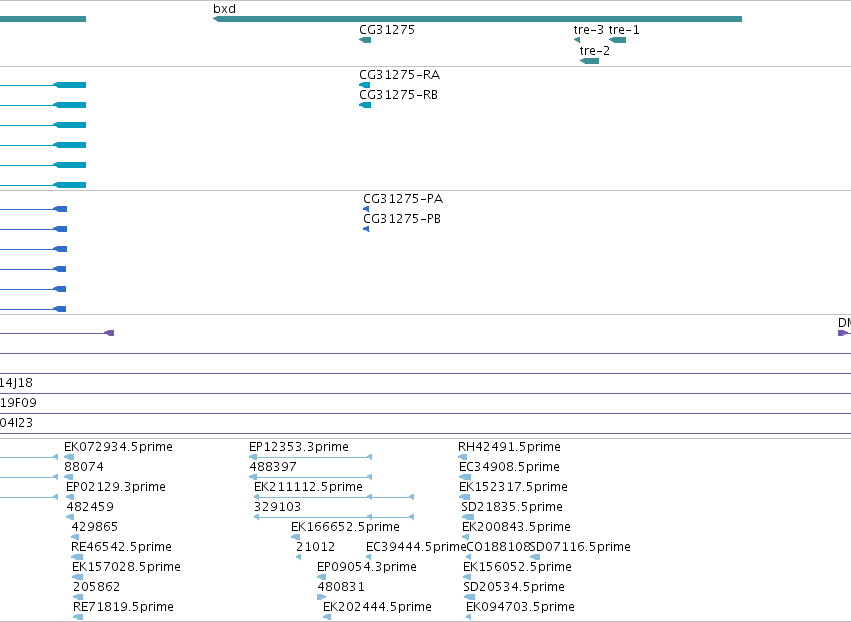Open EST EK094703.5prime
The image size is (851, 622).
pyautogui.click(x=520, y=607)
